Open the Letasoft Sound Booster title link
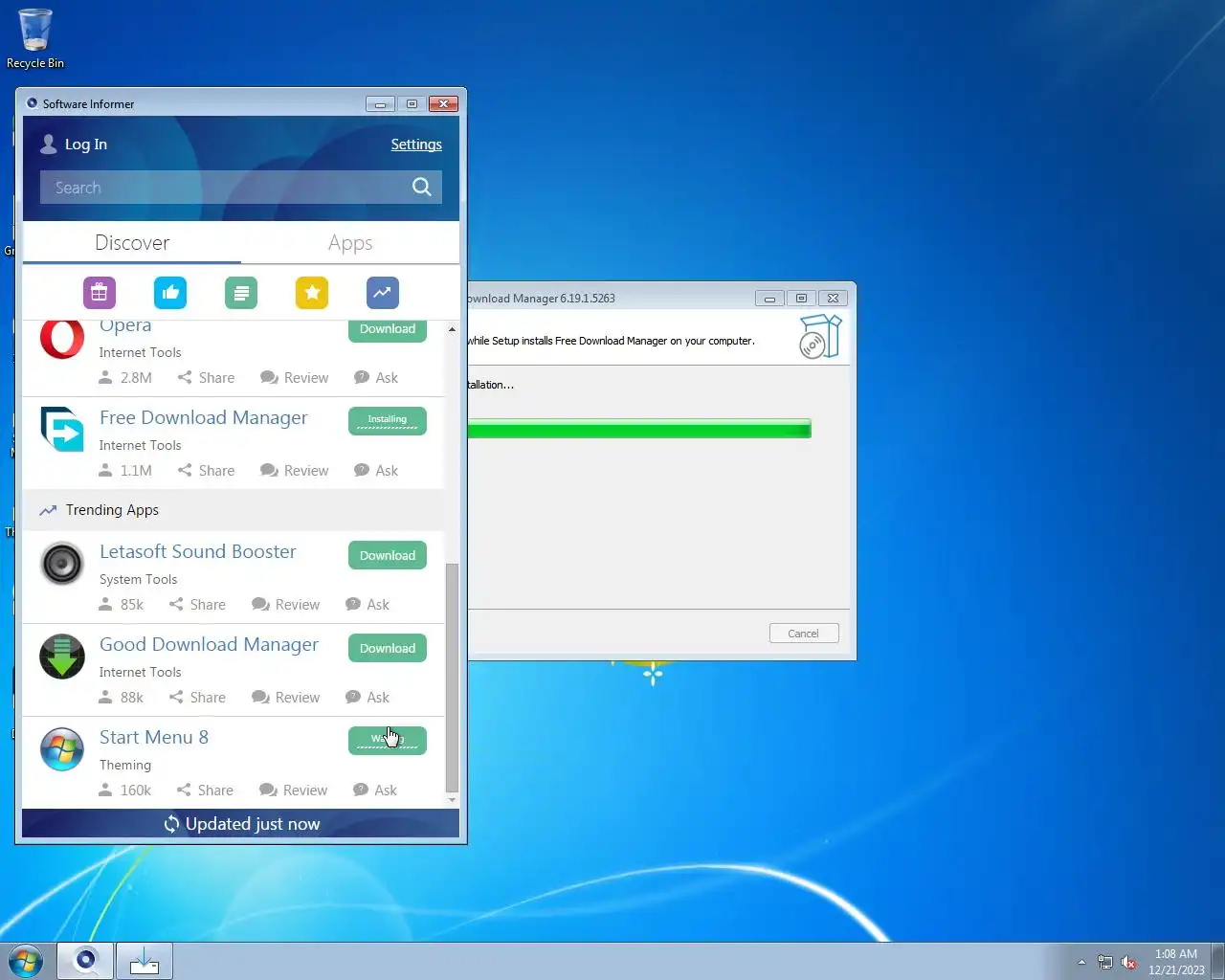The height and width of the screenshot is (980, 1225). pyautogui.click(x=198, y=551)
